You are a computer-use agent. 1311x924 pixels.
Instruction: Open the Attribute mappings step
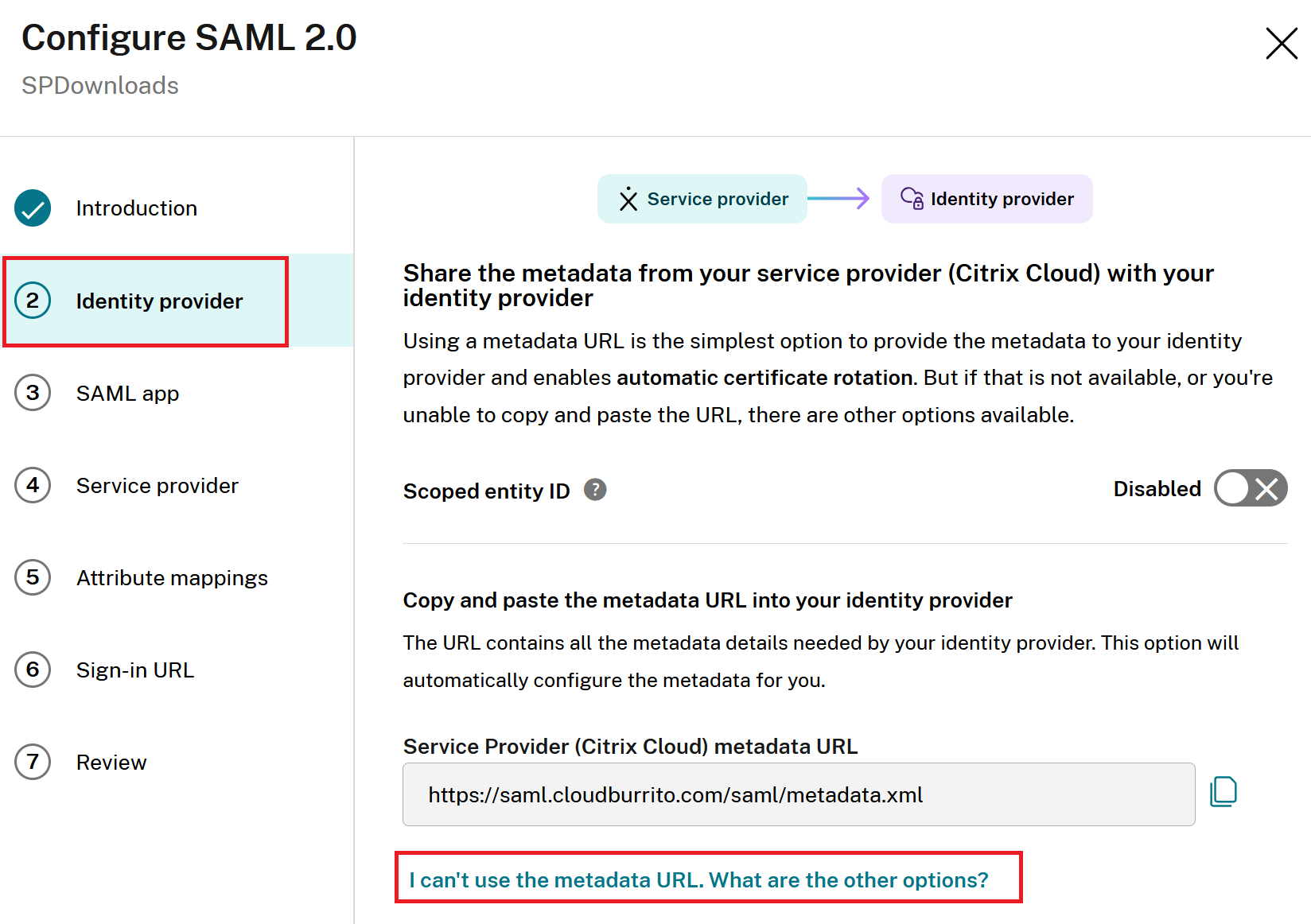point(172,578)
